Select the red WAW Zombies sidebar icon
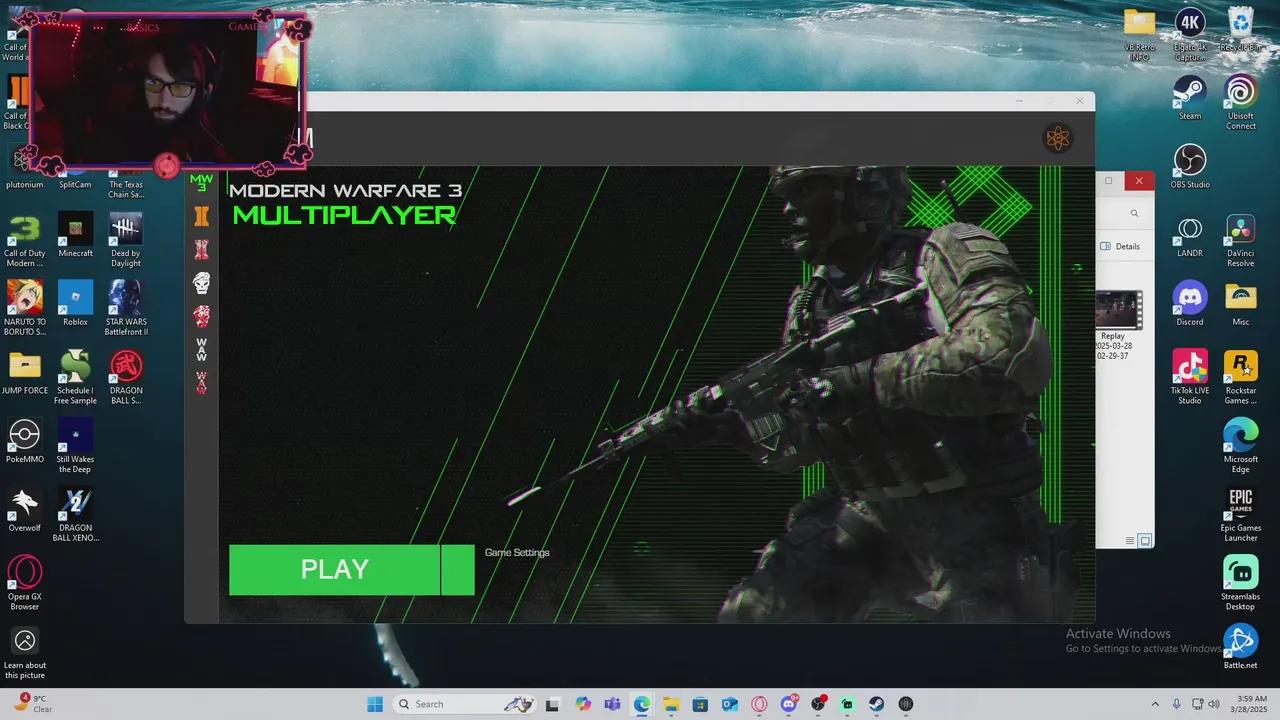 click(x=201, y=382)
